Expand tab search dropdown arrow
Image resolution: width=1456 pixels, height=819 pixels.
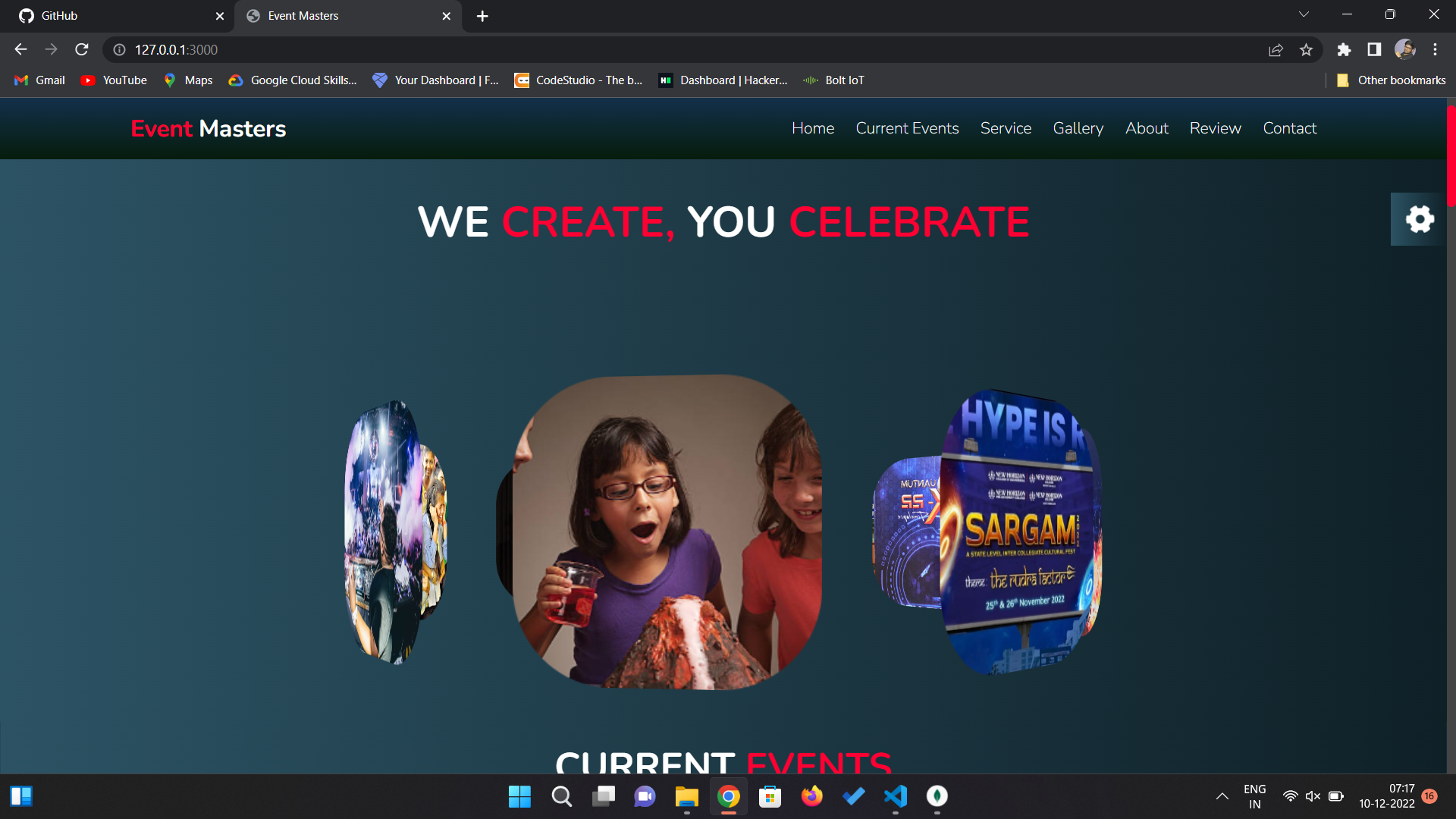click(x=1304, y=14)
